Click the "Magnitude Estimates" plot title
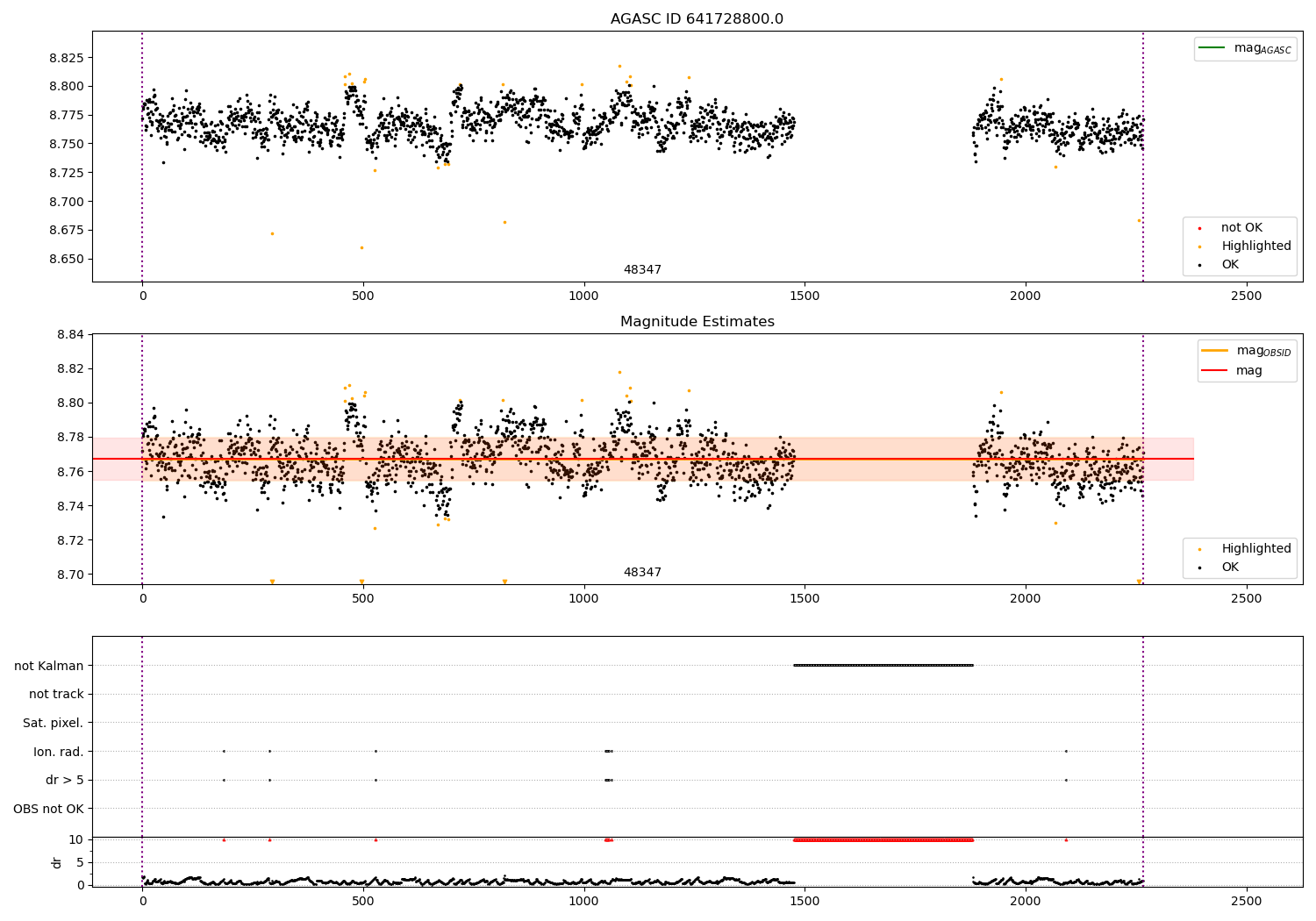Screen dimensions: 1316x921 click(x=697, y=322)
